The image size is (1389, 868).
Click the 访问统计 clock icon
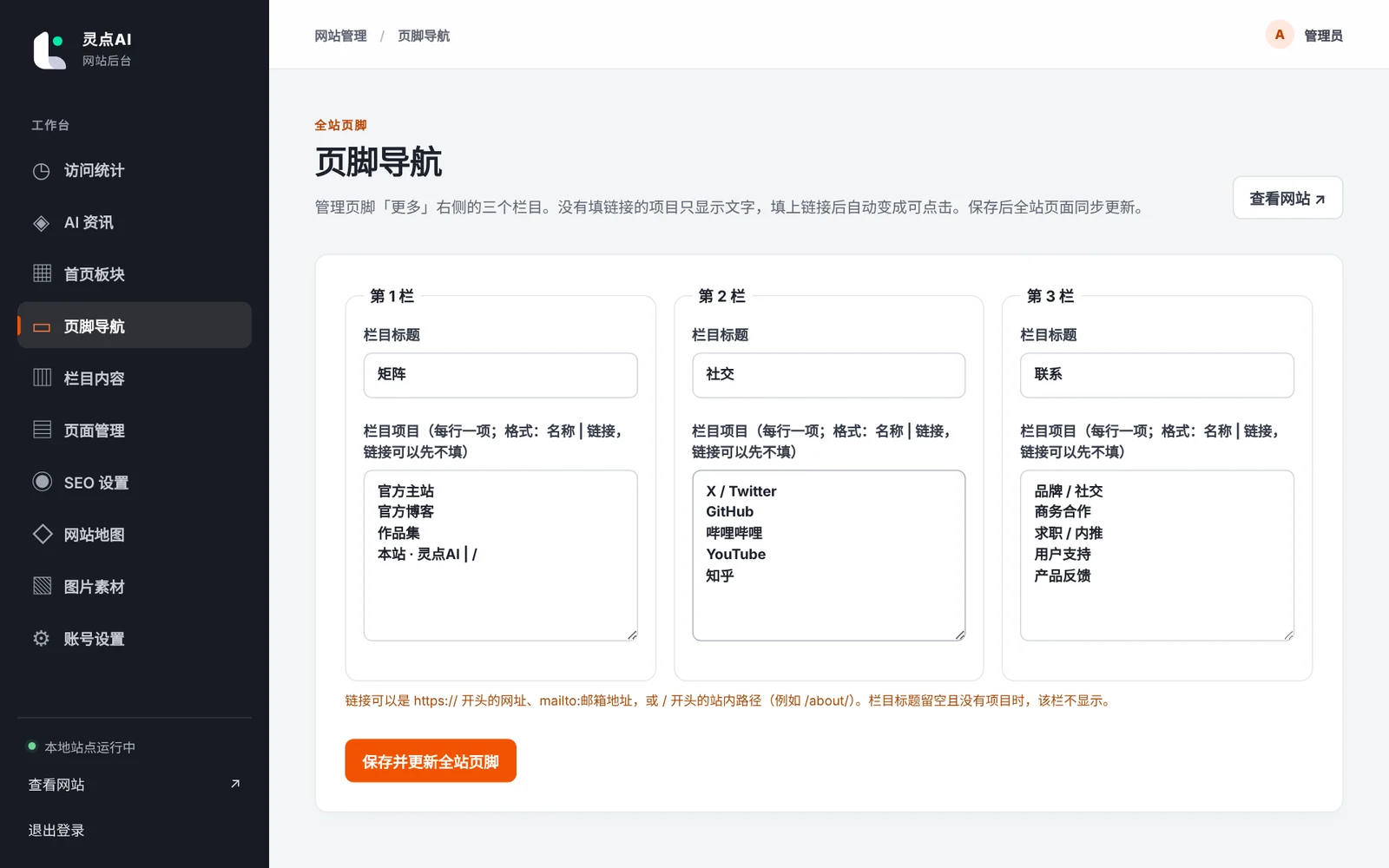[42, 171]
